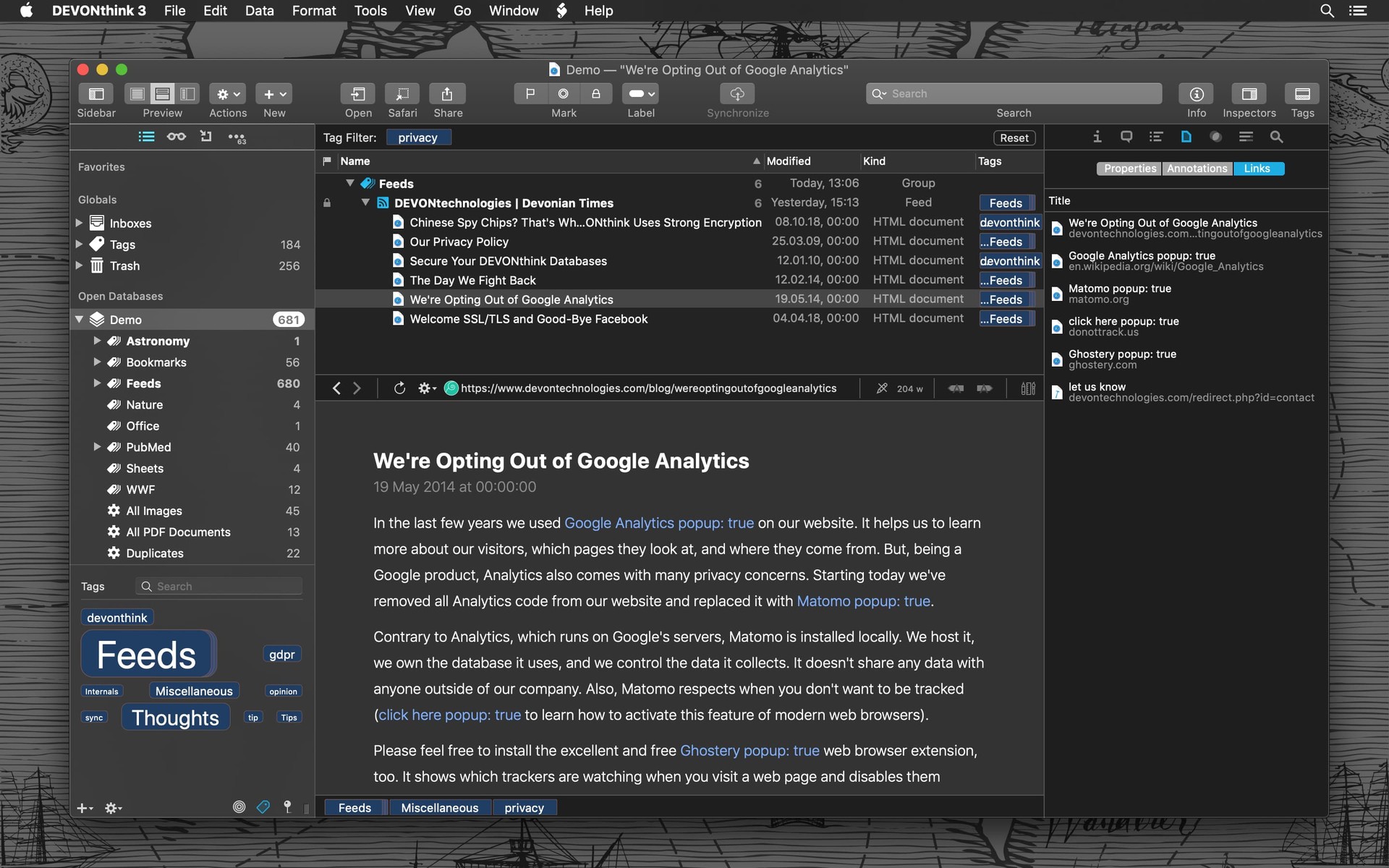Follow the Ghostery popup: true link in article
The image size is (1389, 868).
click(x=749, y=751)
